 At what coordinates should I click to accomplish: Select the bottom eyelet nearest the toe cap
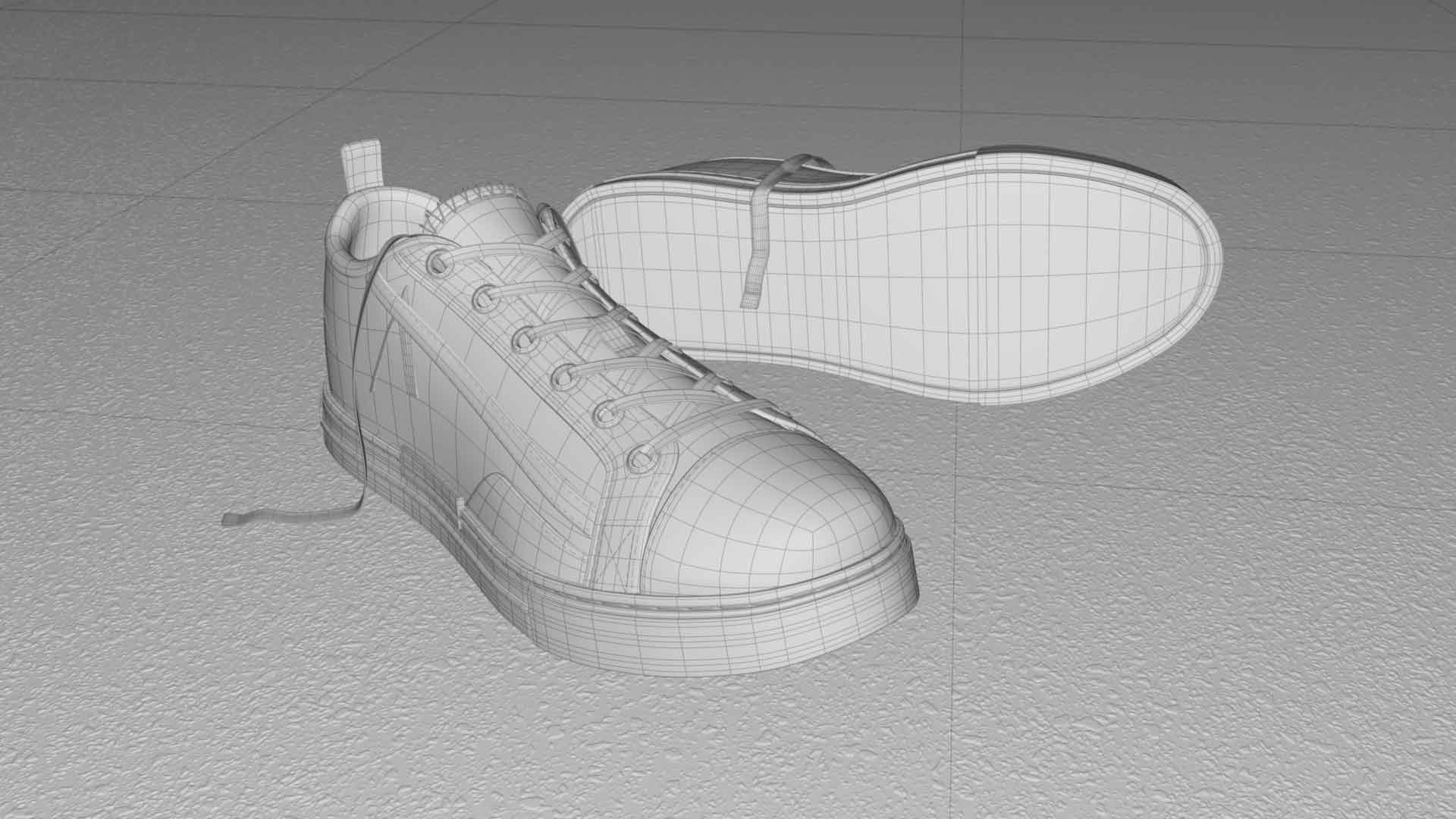pyautogui.click(x=642, y=459)
